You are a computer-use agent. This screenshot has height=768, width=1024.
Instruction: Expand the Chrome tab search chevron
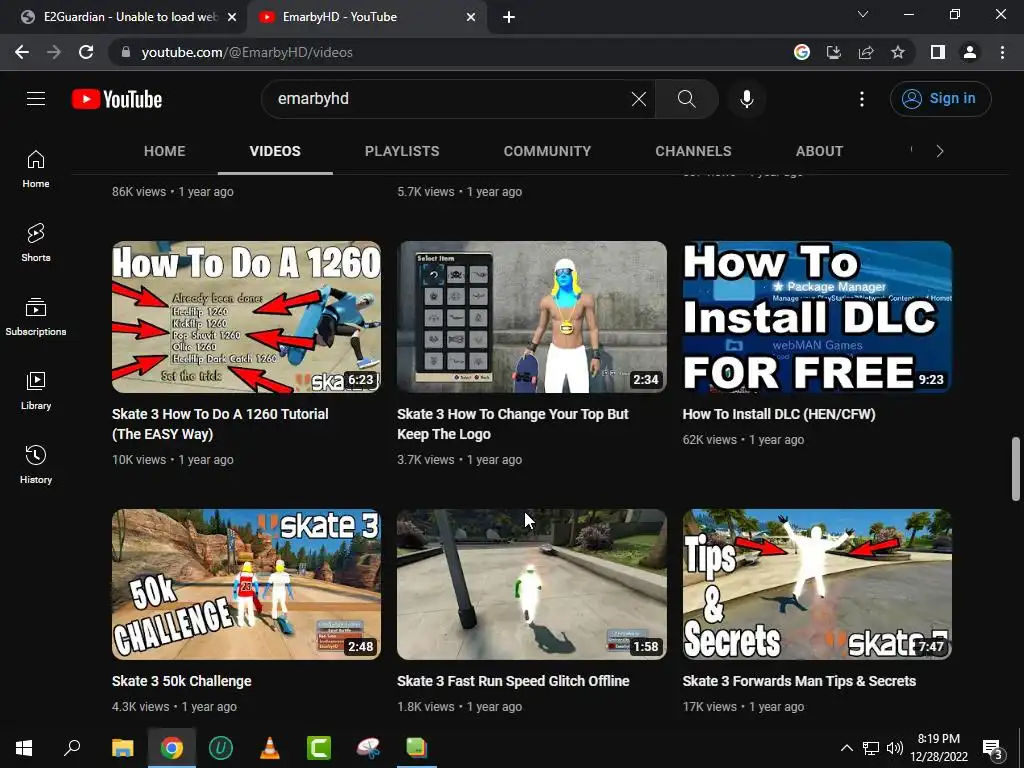tap(863, 14)
